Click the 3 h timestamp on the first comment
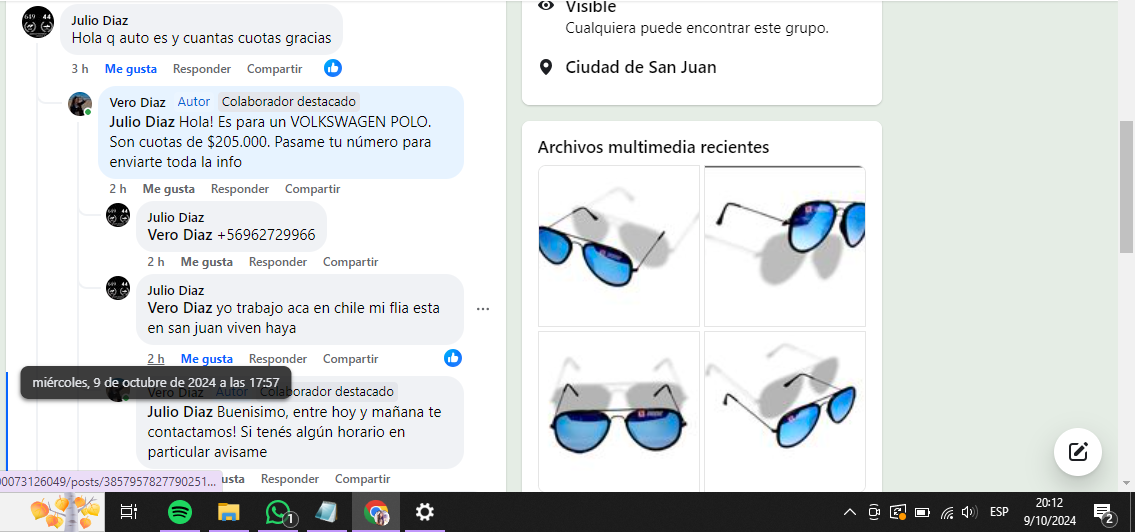Screen dimensions: 1135x532 (80, 69)
